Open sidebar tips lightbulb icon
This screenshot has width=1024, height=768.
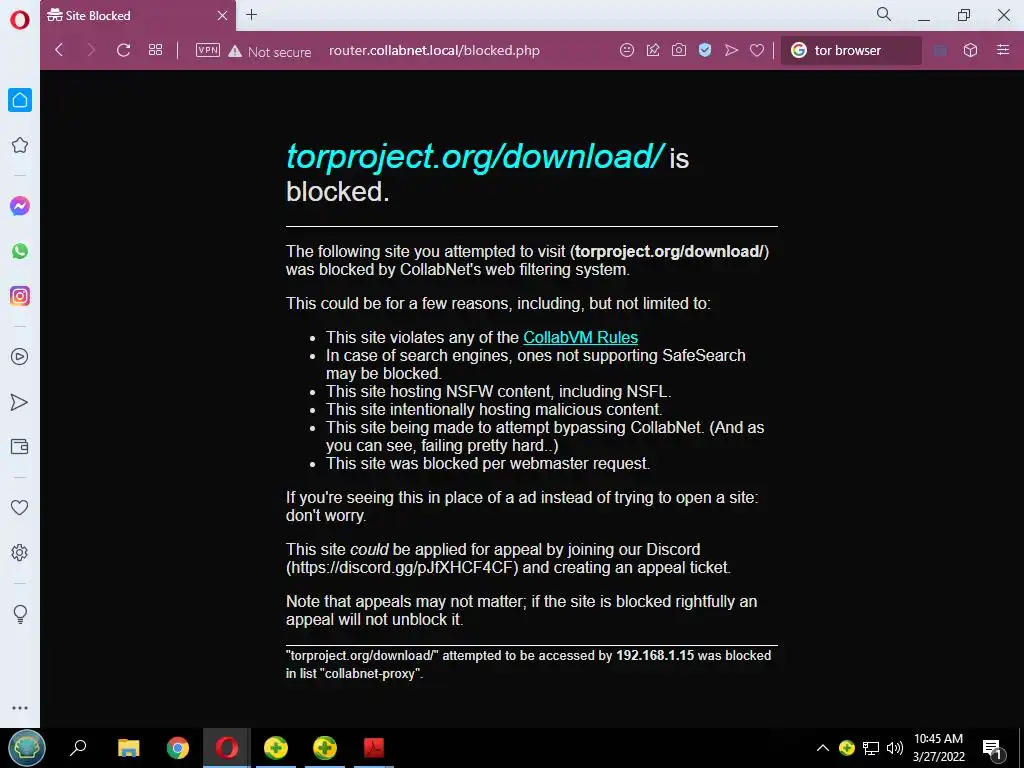click(x=20, y=614)
